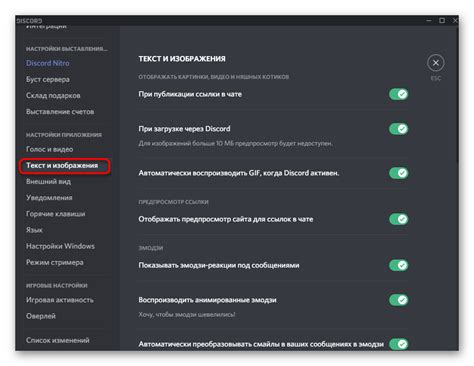
Task: Open 'Настройки Windows' section
Action: point(60,246)
